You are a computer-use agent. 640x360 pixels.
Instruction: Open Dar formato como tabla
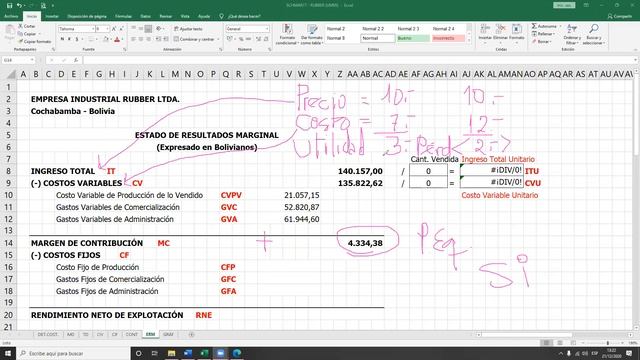(312, 34)
